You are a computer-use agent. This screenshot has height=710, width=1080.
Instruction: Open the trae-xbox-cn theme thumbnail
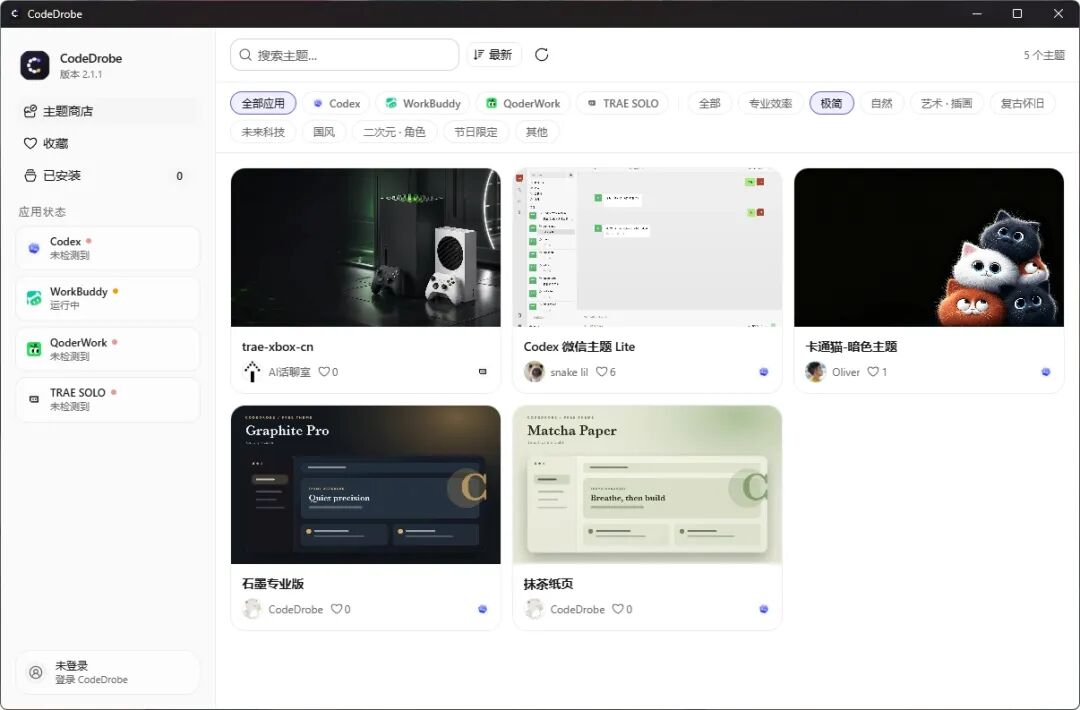click(x=366, y=247)
